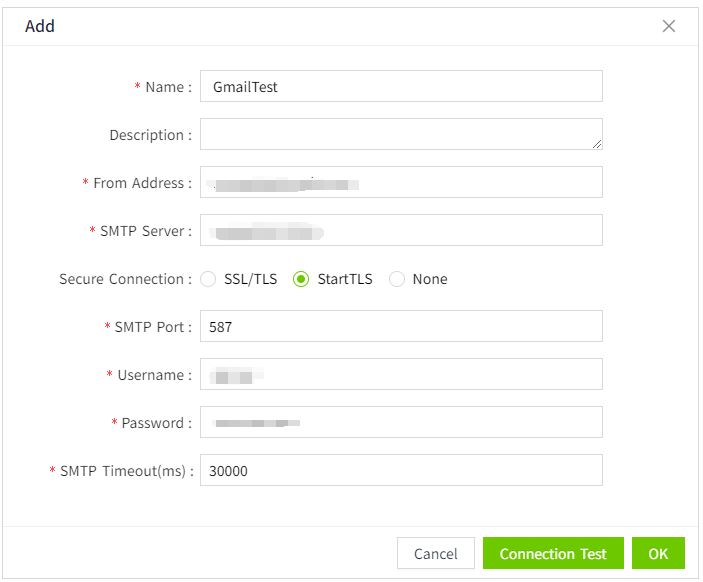
Task: Click inside the Description text area
Action: [x=401, y=134]
